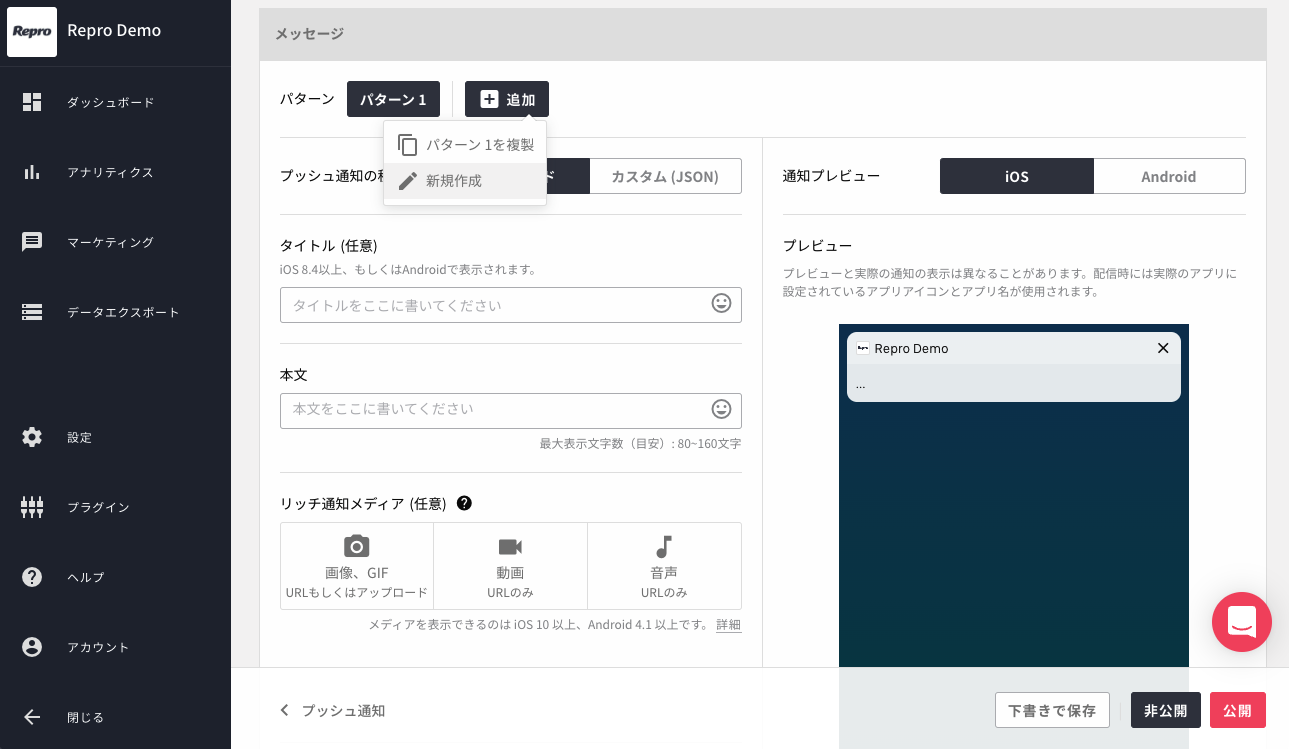Open マーケティング message icon
This screenshot has width=1289, height=749.
coord(32,242)
